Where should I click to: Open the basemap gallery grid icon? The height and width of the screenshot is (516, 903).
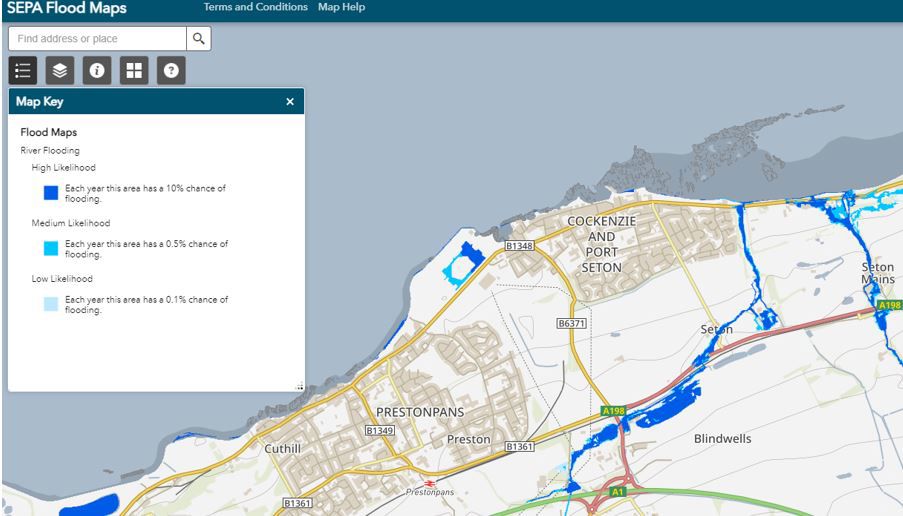coord(134,70)
